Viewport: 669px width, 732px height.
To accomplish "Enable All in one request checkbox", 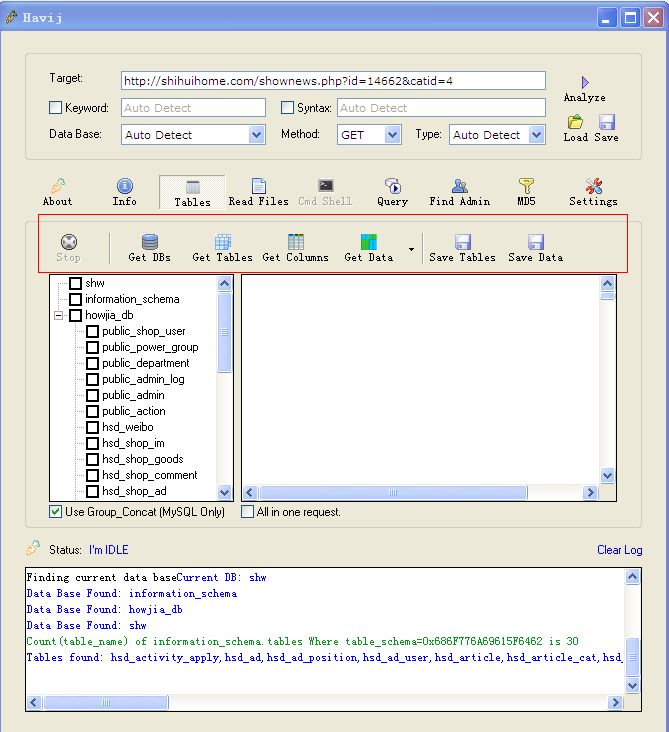I will 247,512.
